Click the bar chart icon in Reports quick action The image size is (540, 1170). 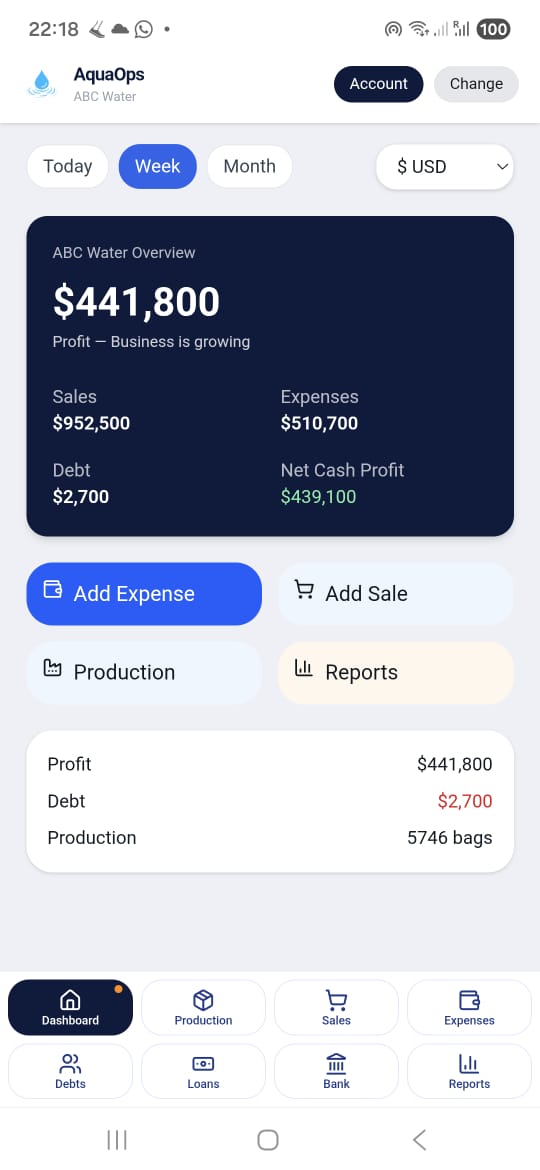pyautogui.click(x=304, y=668)
